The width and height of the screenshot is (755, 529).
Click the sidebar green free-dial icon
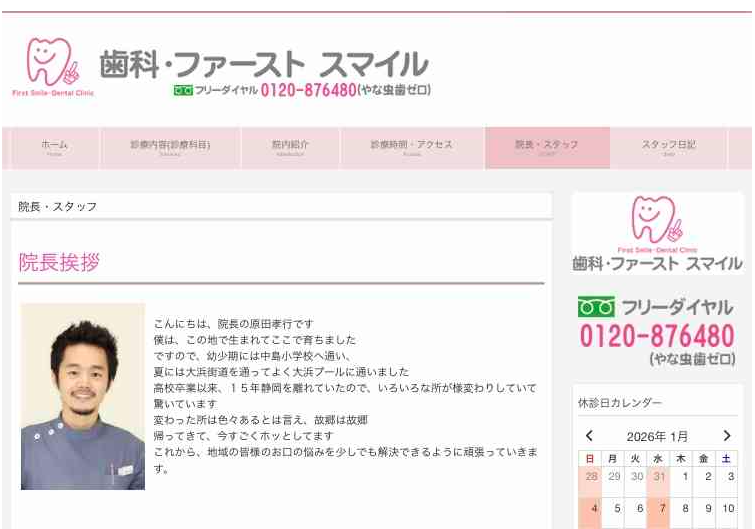597,306
